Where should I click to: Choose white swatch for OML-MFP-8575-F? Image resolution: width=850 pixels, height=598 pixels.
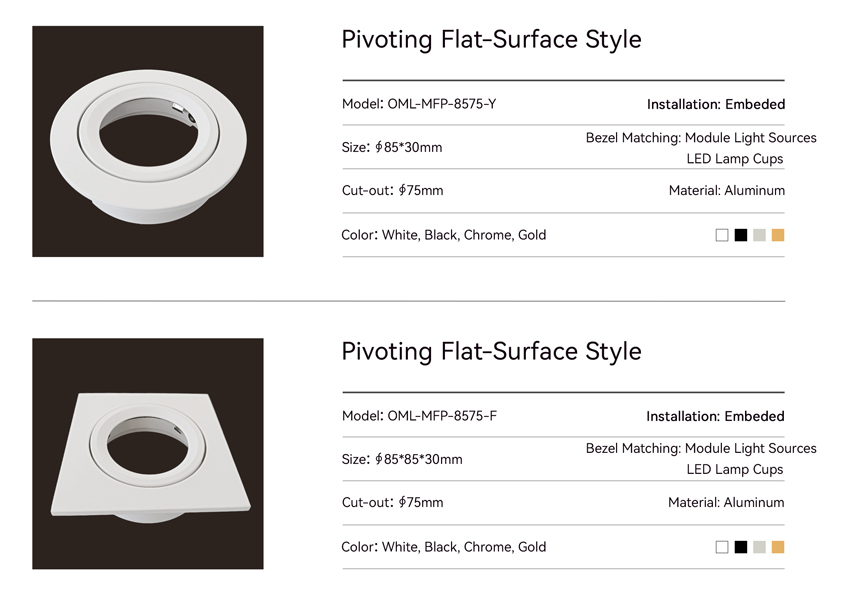[722, 547]
